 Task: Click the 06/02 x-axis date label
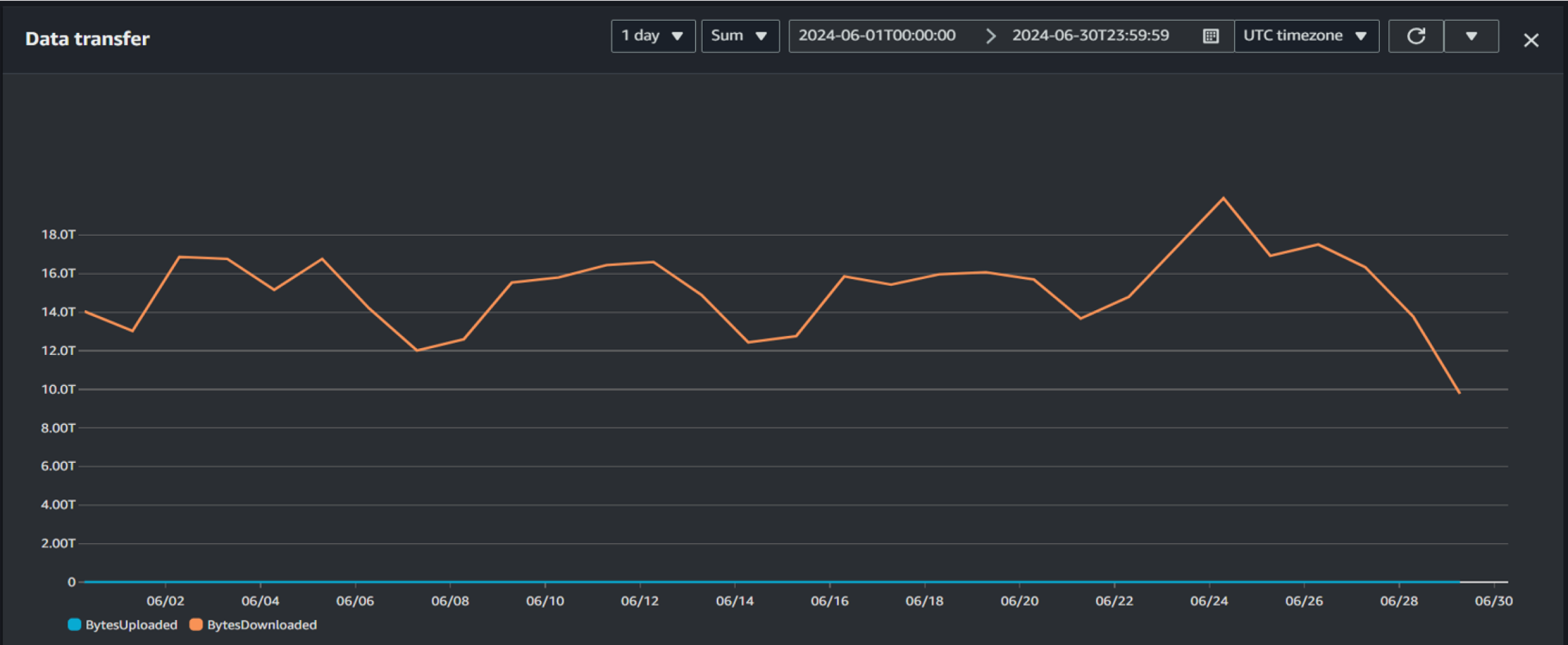[x=165, y=601]
